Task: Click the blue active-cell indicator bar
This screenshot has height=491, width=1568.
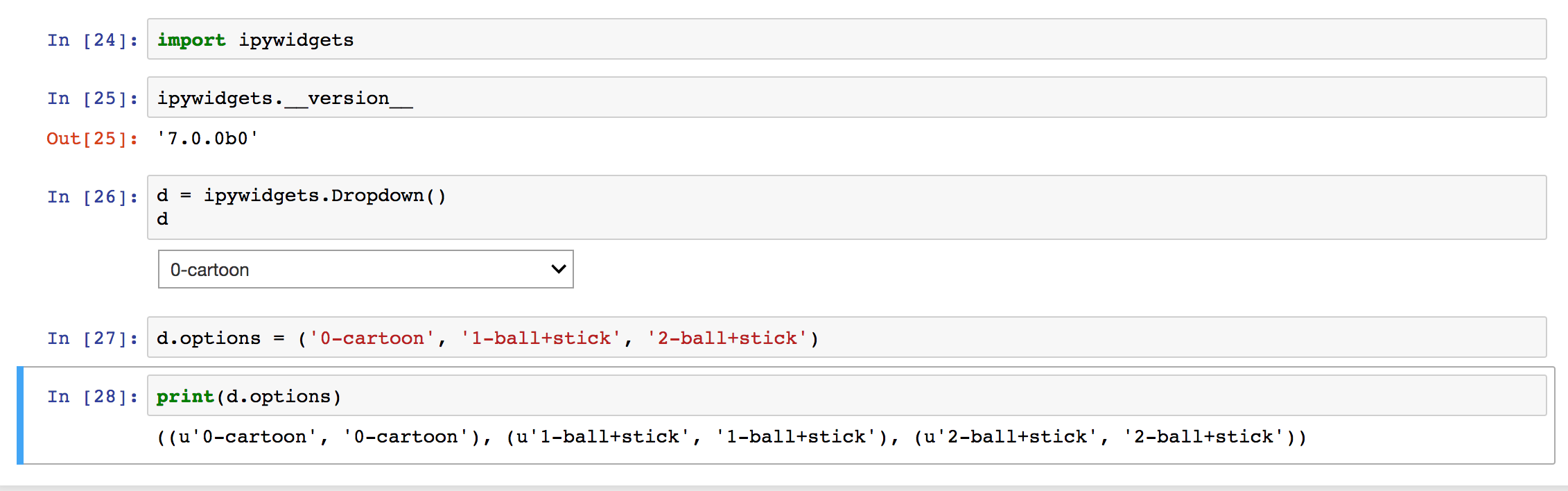Action: [20, 416]
